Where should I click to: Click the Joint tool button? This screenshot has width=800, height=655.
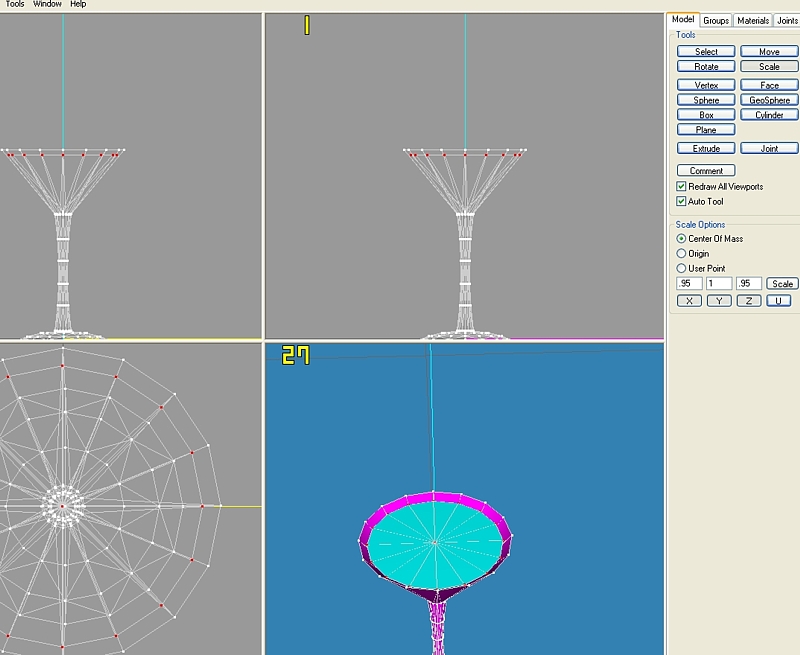pos(769,149)
